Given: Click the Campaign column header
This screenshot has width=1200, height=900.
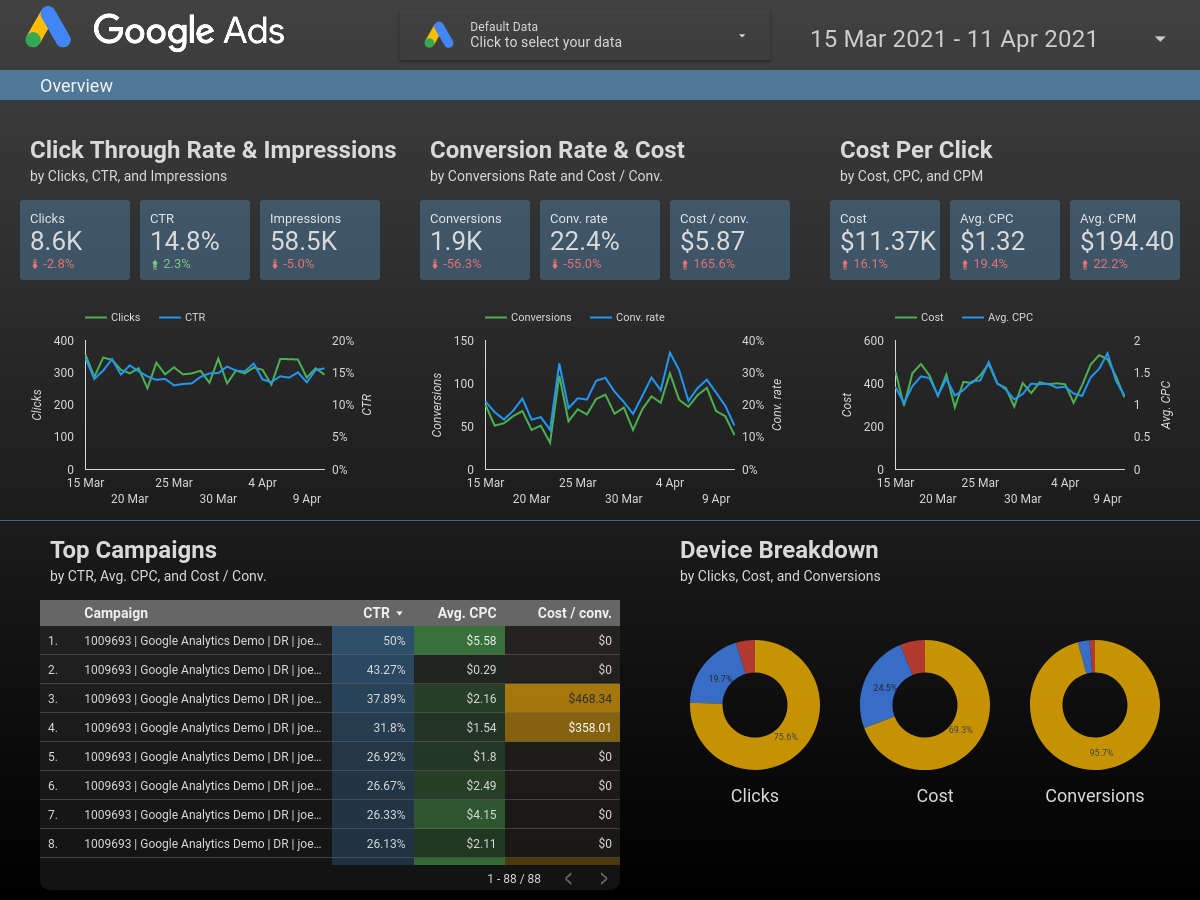Looking at the screenshot, I should tap(116, 613).
